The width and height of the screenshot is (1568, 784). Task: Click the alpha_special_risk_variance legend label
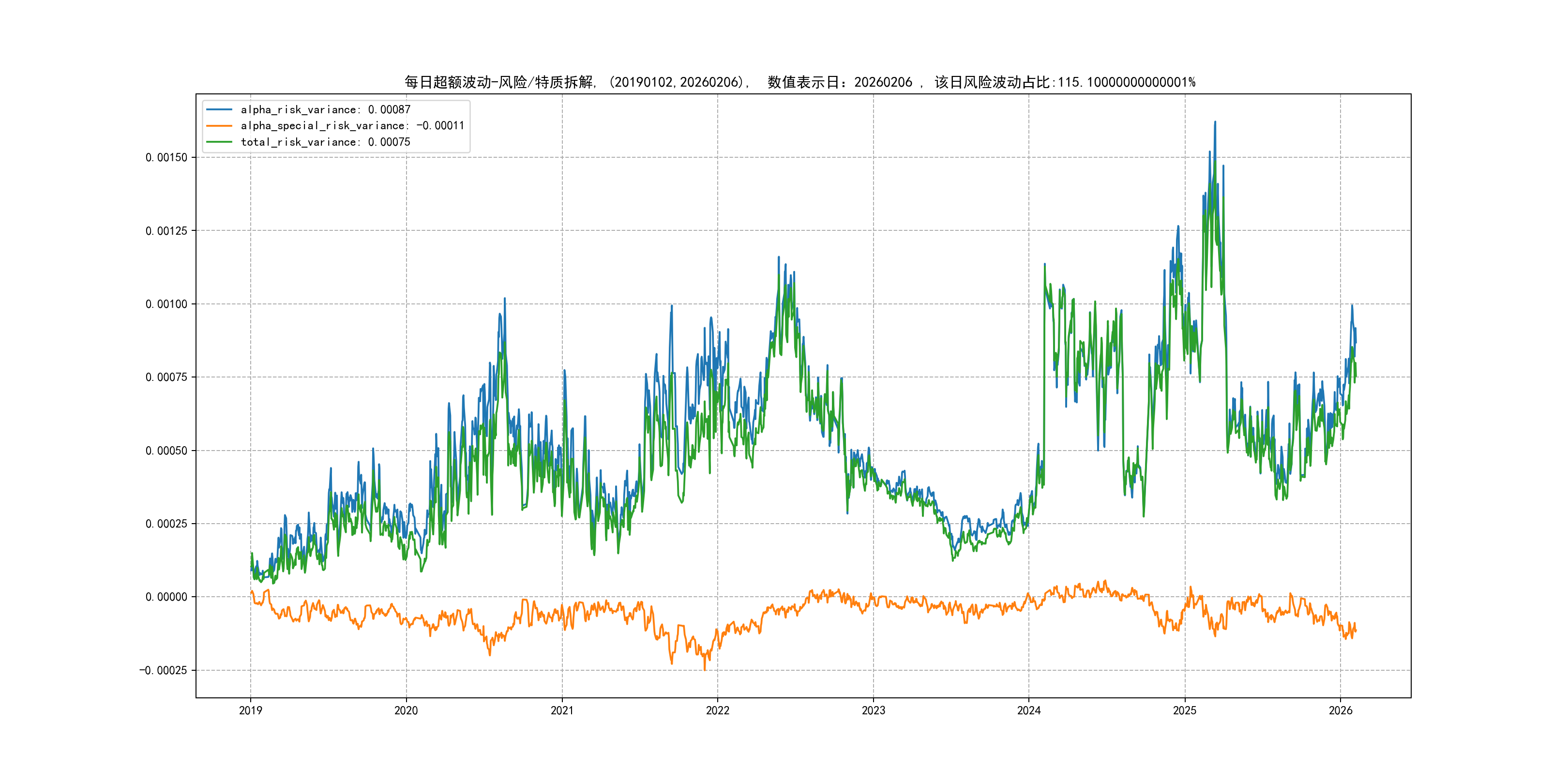[352, 125]
